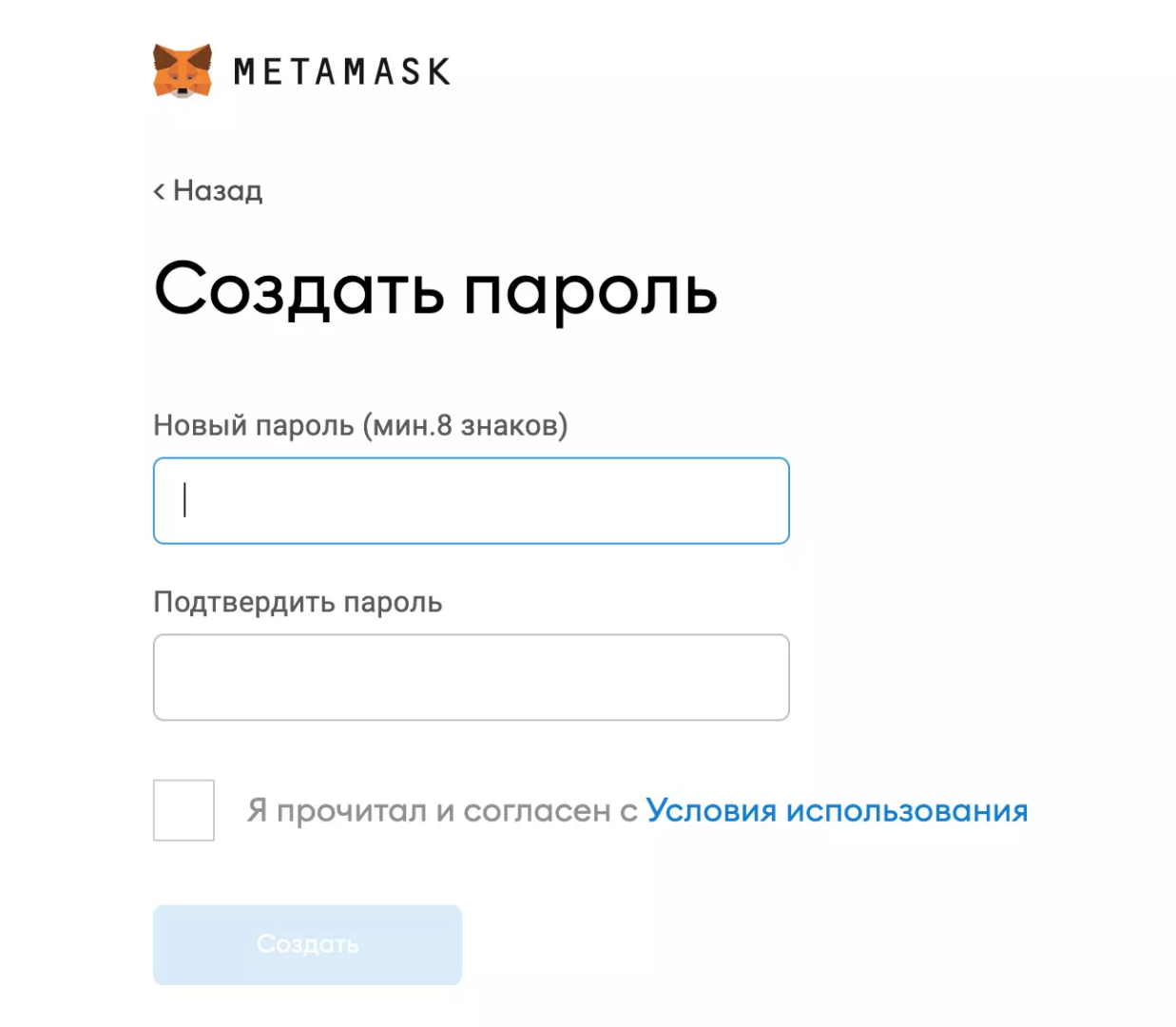Focus the new password input field

(471, 501)
